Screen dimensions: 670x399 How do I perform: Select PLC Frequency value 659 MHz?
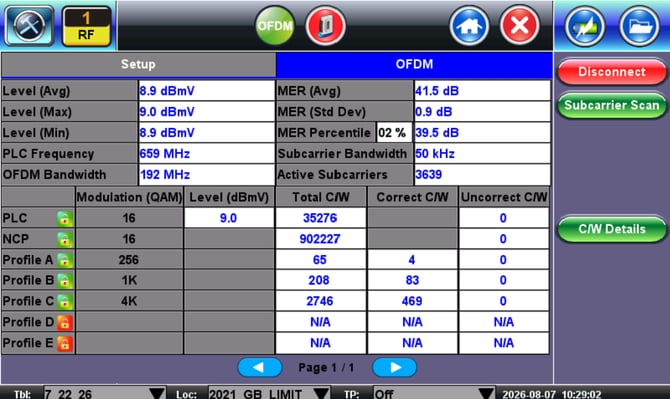[206, 154]
